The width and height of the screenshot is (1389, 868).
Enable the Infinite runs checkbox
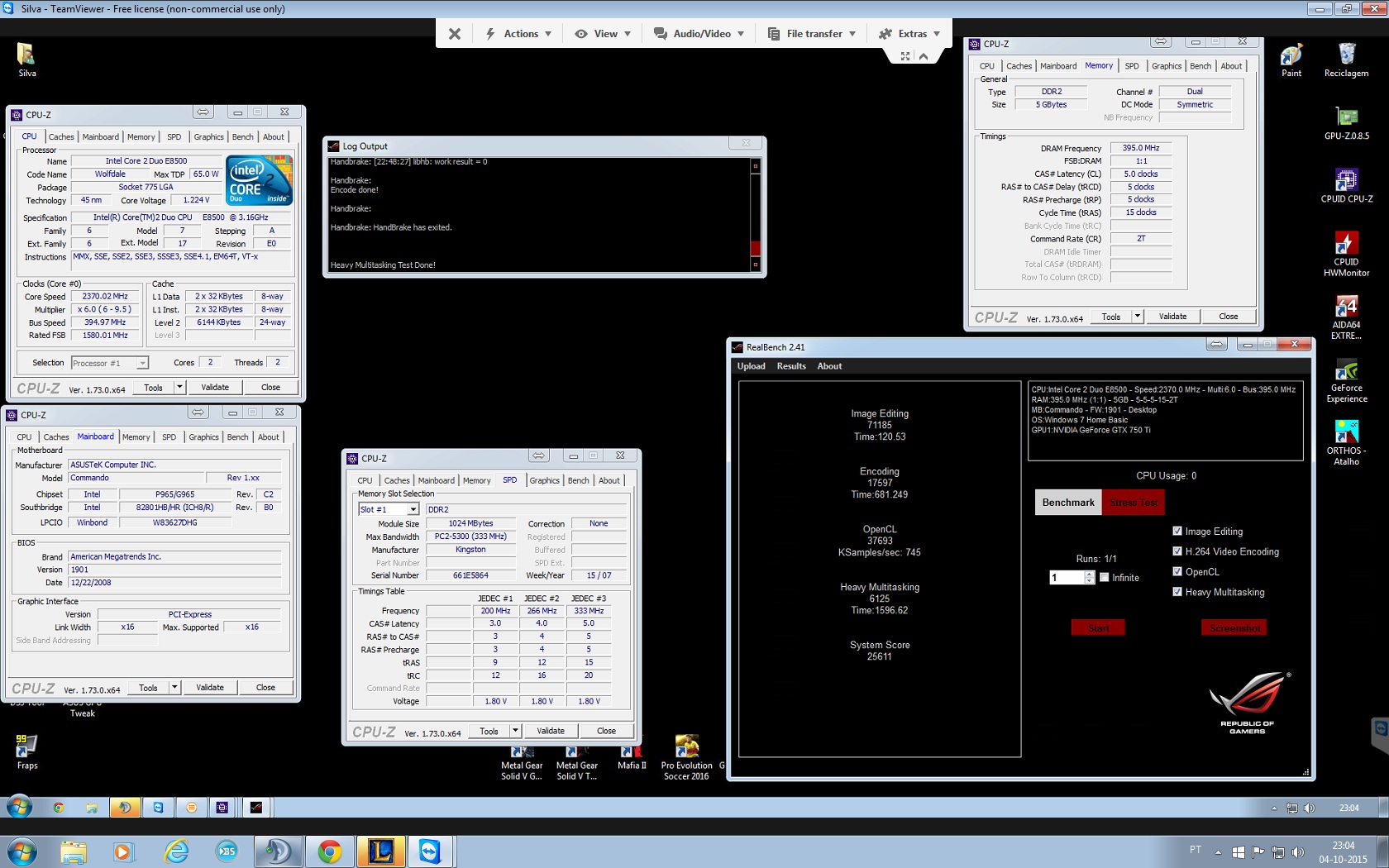(x=1104, y=577)
